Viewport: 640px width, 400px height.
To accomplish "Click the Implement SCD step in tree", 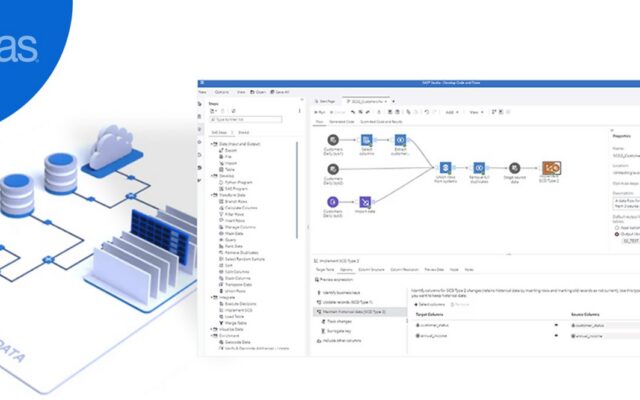I will pyautogui.click(x=238, y=310).
